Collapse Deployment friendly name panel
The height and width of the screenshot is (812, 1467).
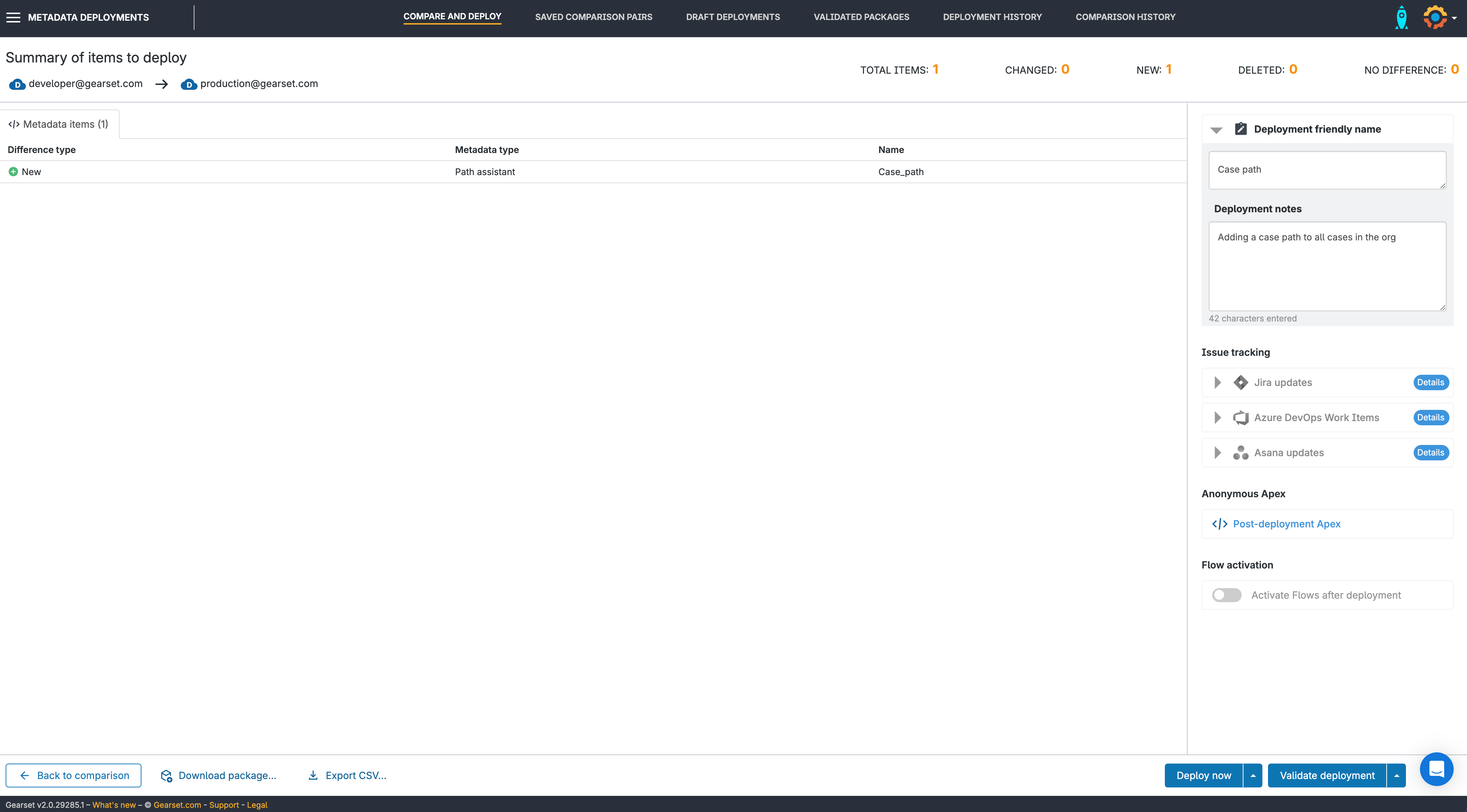1216,130
